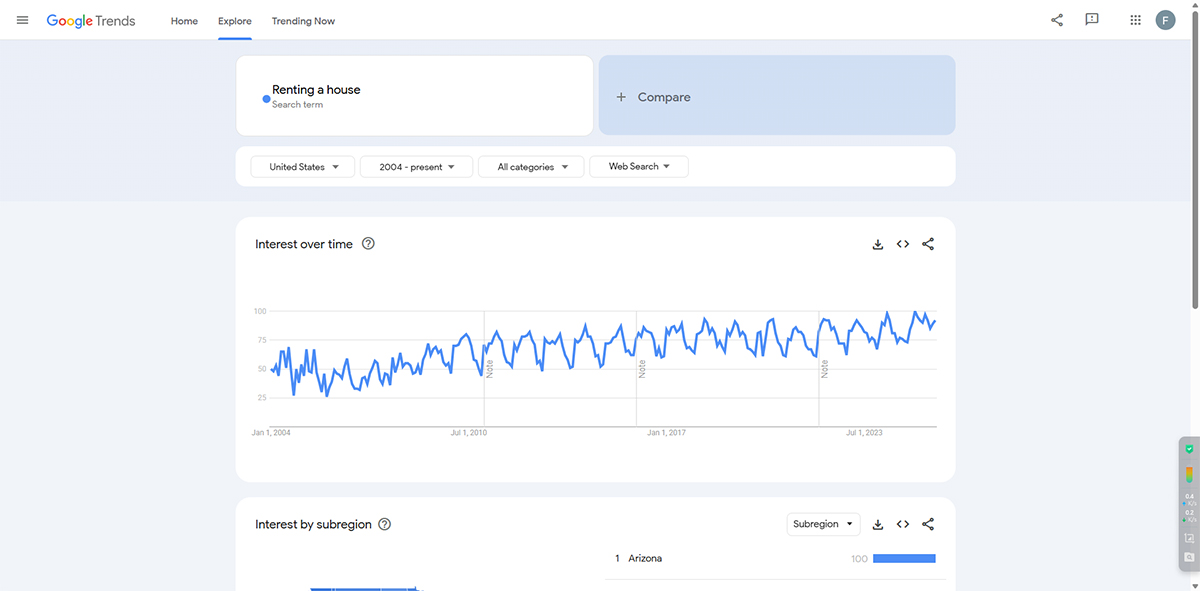The height and width of the screenshot is (591, 1200).
Task: Click the share icon in top header
Action: click(x=1057, y=20)
